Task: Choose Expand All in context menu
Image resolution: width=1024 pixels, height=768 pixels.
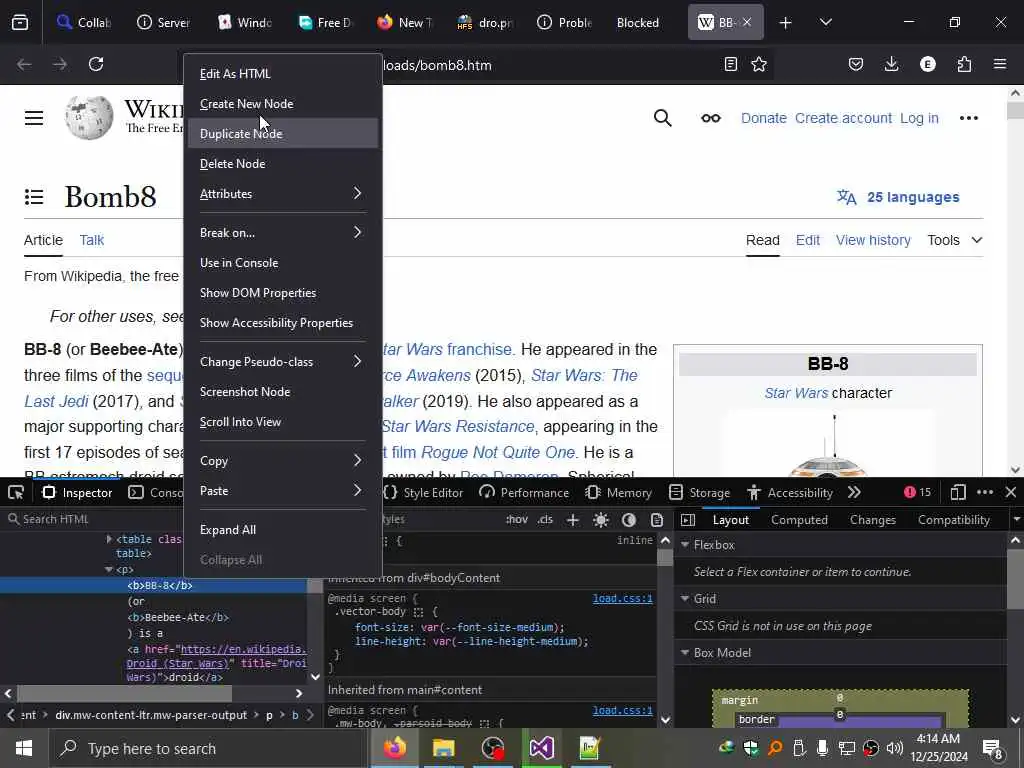Action: (x=283, y=530)
